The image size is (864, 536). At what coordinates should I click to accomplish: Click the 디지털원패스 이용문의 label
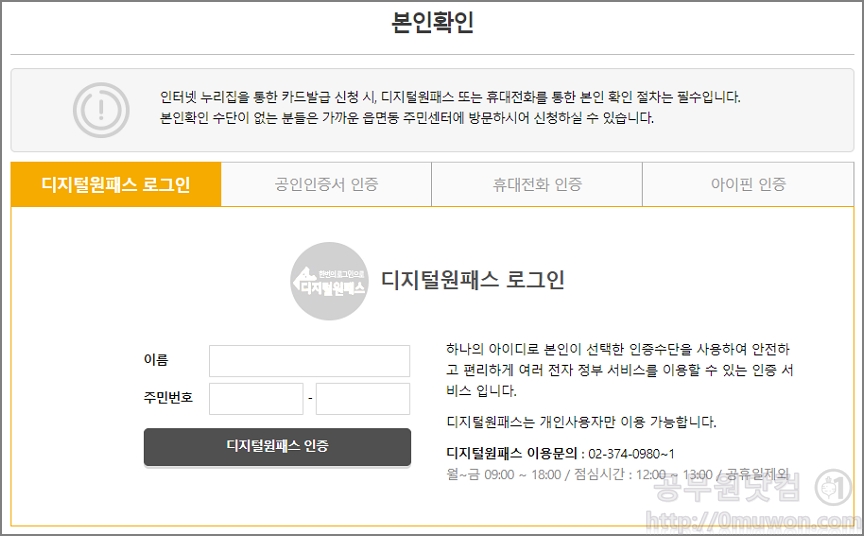(x=511, y=453)
